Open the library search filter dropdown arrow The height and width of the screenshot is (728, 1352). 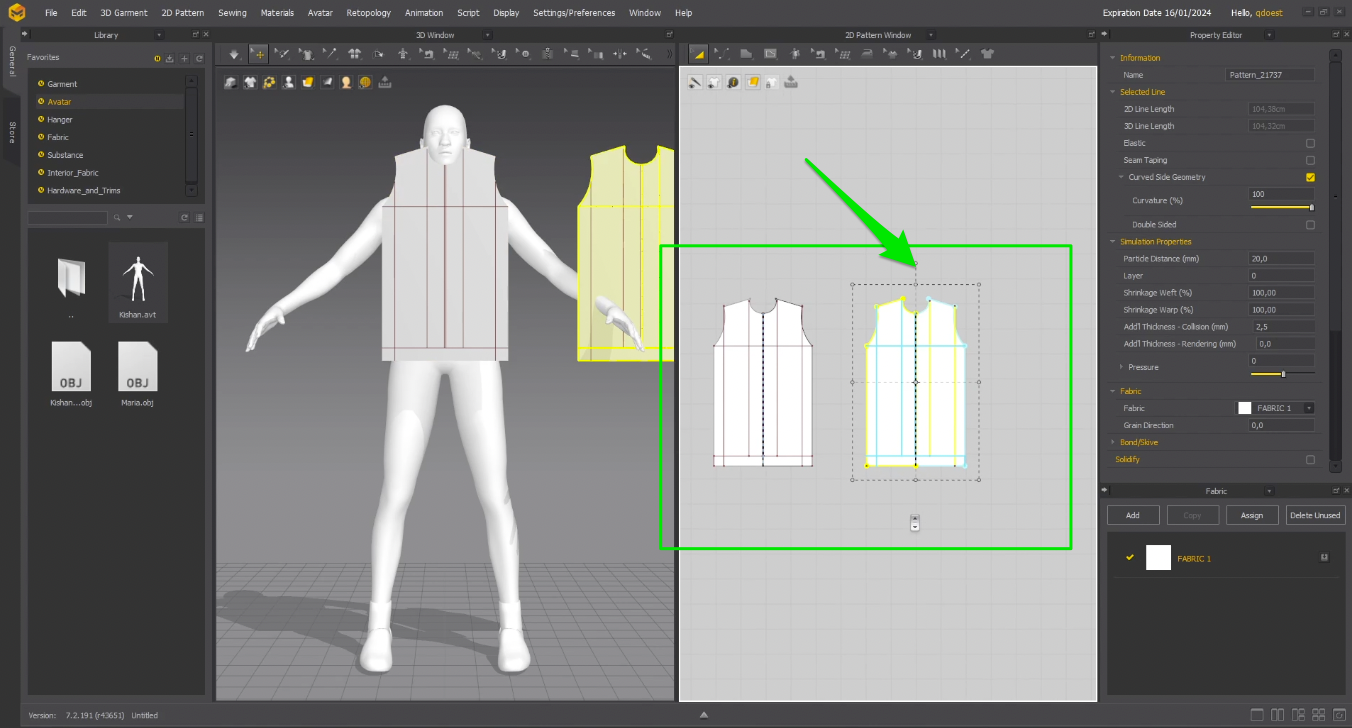[x=129, y=217]
